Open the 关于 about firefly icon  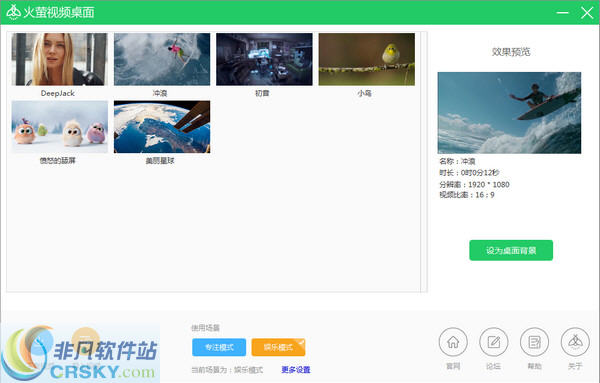(575, 342)
